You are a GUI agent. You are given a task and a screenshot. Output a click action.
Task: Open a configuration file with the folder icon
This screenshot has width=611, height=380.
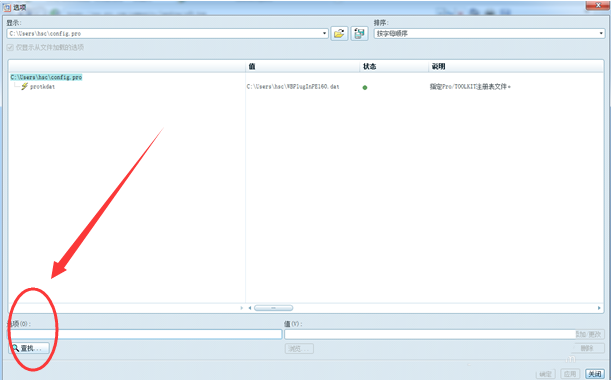click(339, 34)
